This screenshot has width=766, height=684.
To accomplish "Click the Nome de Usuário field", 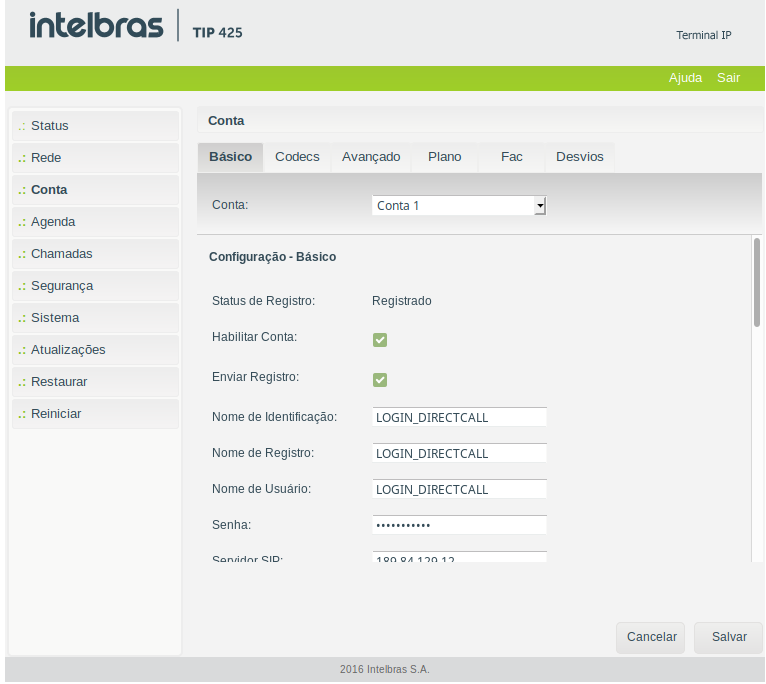I will [x=459, y=489].
